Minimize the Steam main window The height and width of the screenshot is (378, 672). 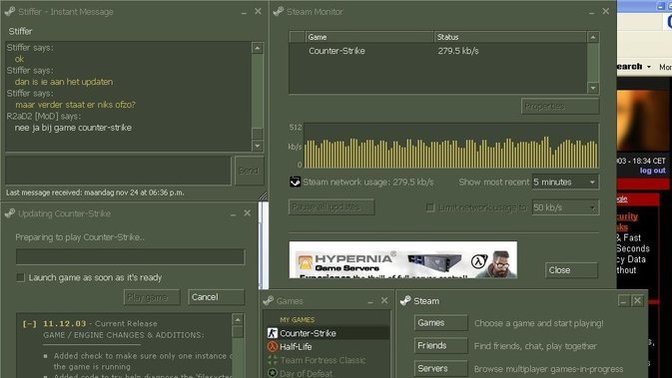tap(623, 301)
